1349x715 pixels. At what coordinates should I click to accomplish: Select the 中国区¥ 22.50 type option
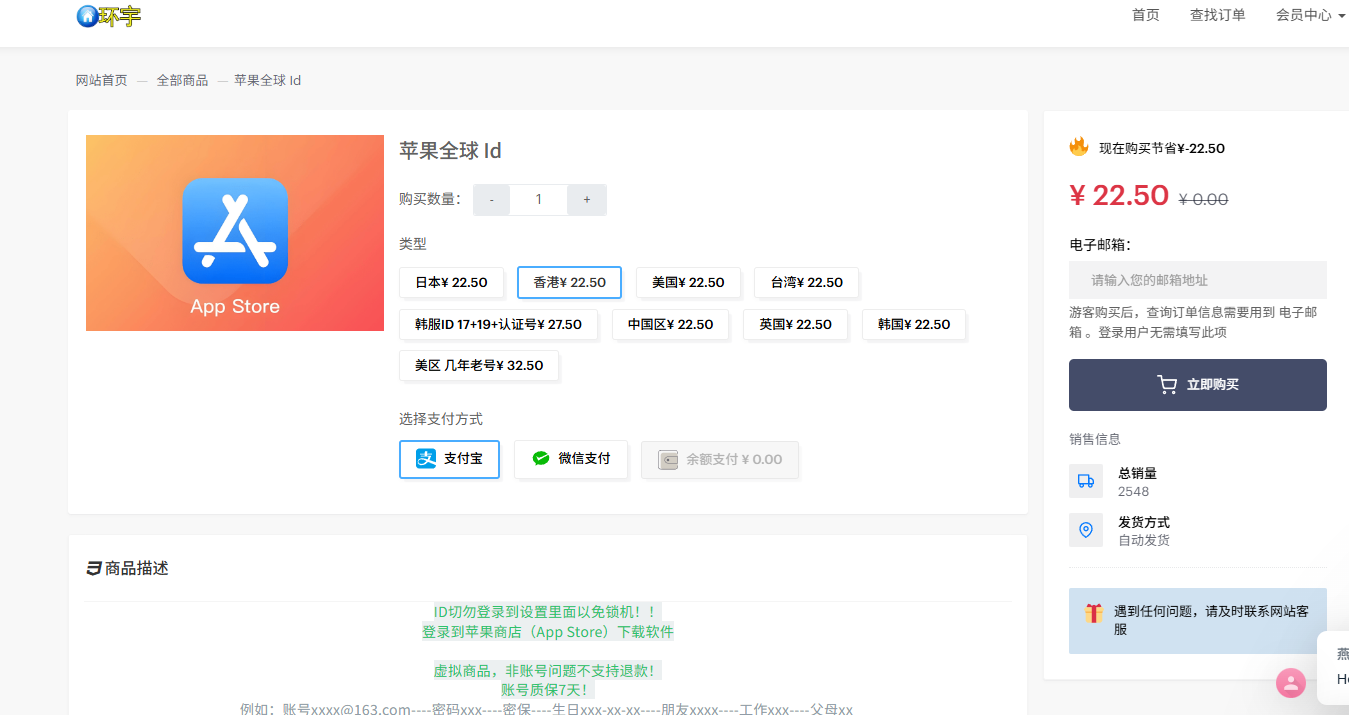670,325
